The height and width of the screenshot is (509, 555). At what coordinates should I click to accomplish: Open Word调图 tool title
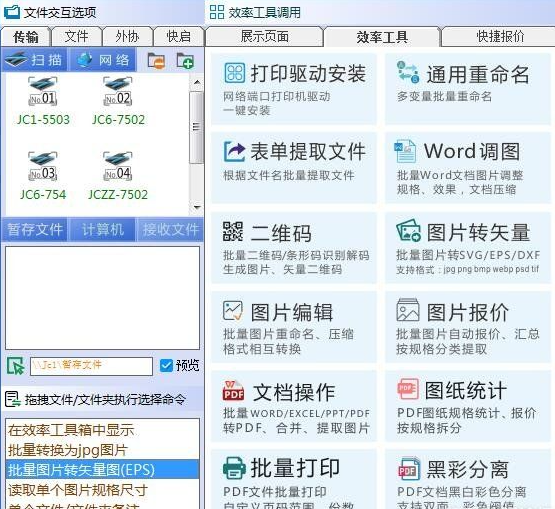click(472, 151)
